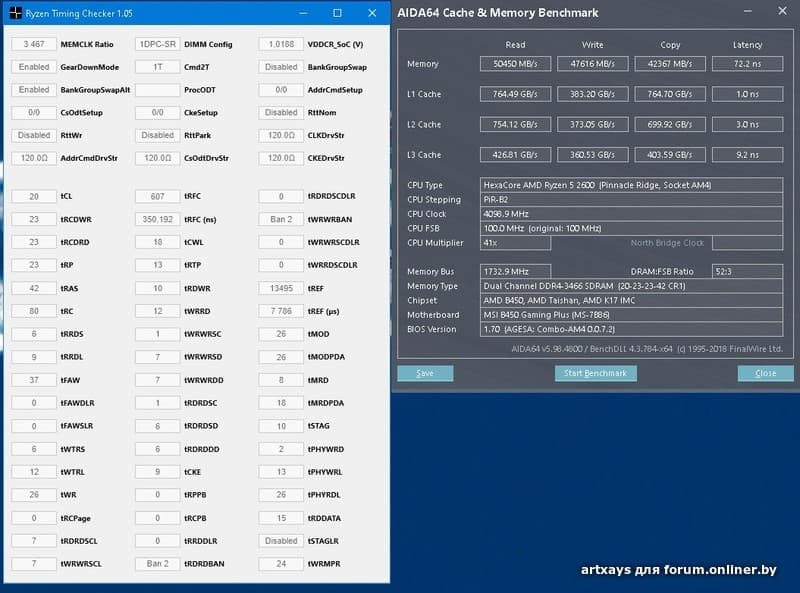The height and width of the screenshot is (593, 800).
Task: Click the tCL value box
Action: (x=34, y=196)
